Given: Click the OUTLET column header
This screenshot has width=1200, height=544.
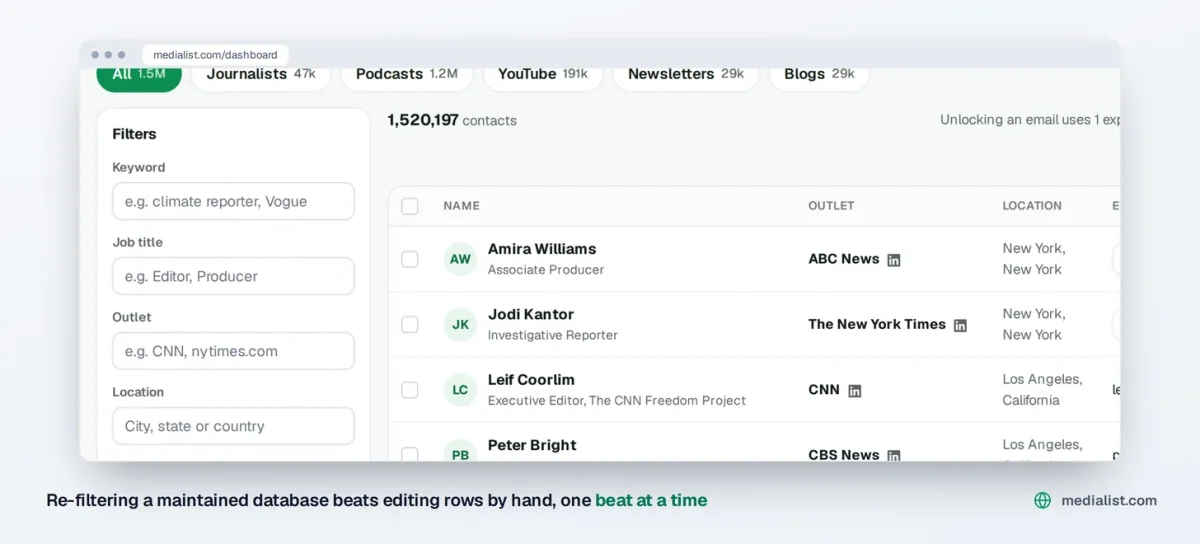Looking at the screenshot, I should tap(831, 206).
